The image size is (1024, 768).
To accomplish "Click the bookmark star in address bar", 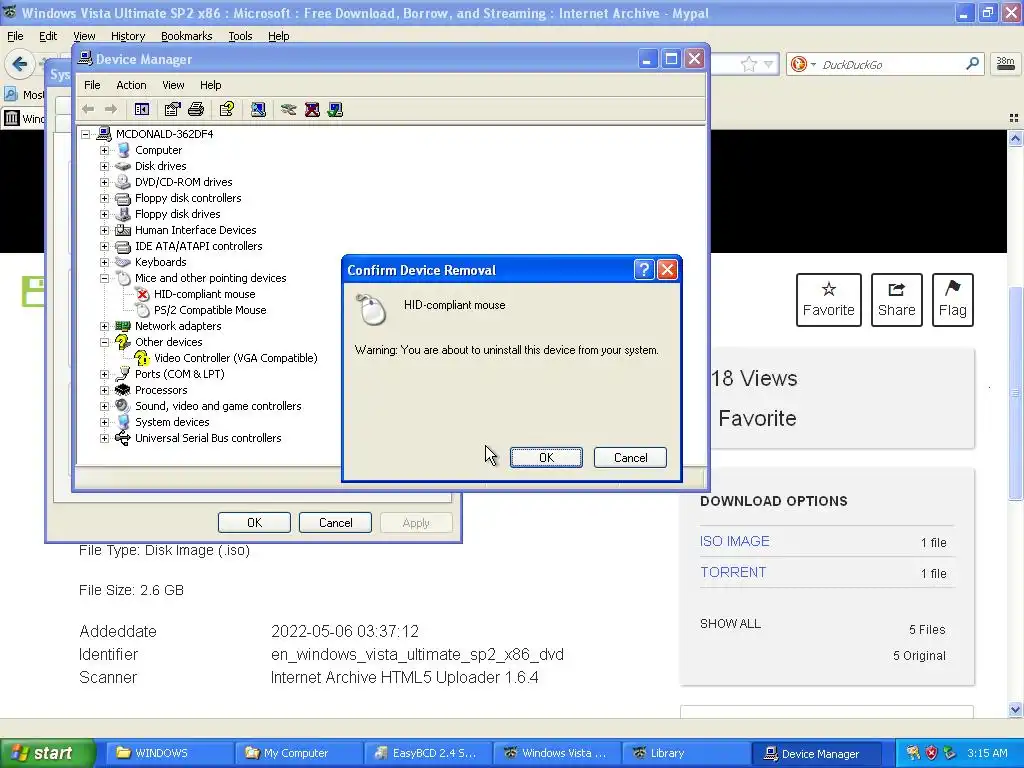I will tap(748, 64).
